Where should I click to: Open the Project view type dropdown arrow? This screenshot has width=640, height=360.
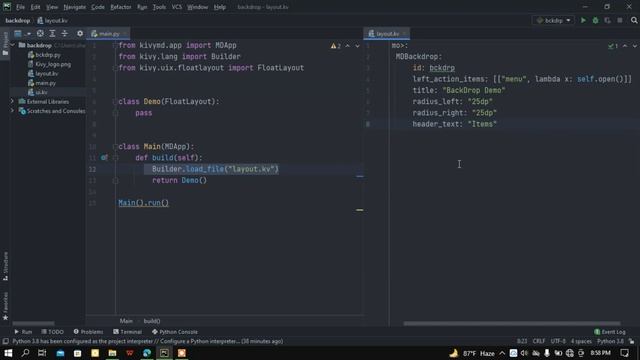[29, 34]
